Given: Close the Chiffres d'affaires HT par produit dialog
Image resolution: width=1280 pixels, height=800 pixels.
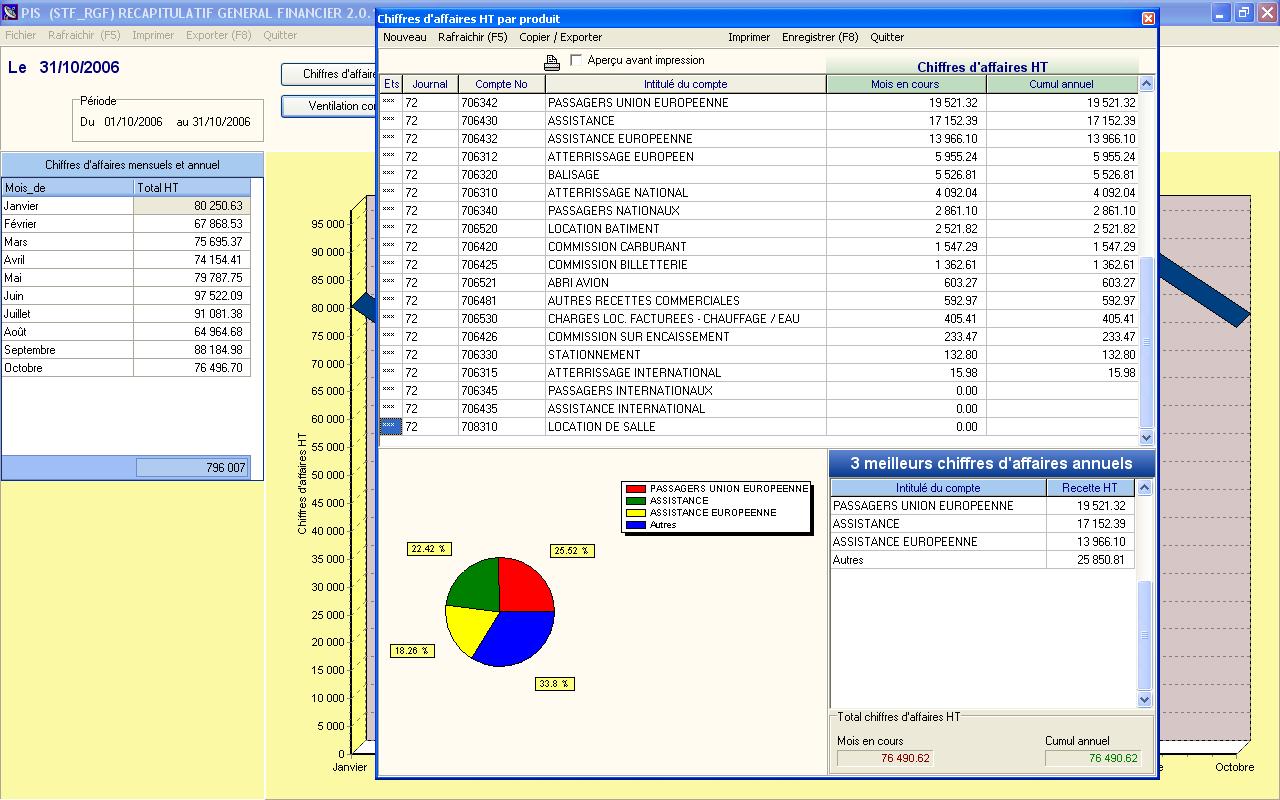Looking at the screenshot, I should [x=1148, y=18].
